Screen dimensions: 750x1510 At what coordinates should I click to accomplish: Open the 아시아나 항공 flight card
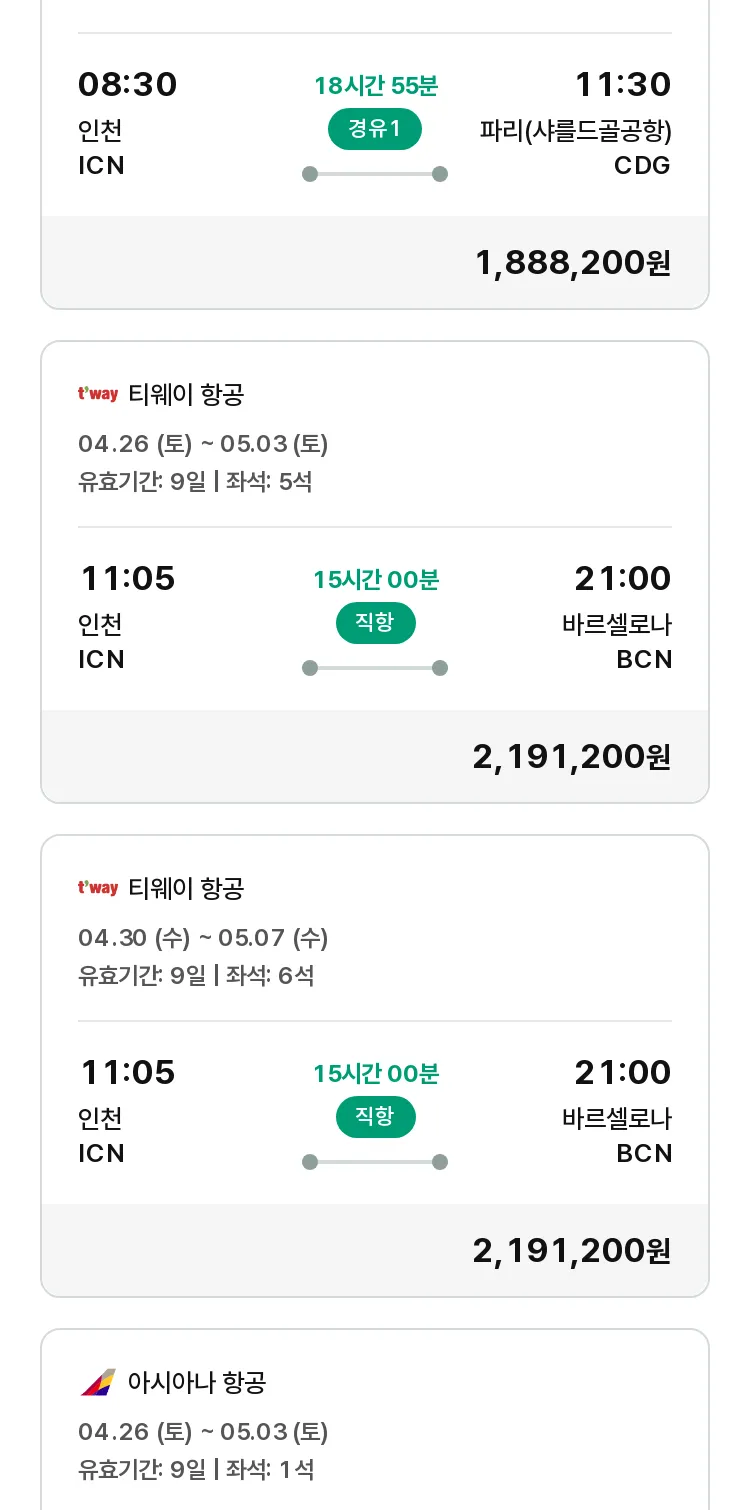tap(375, 1419)
